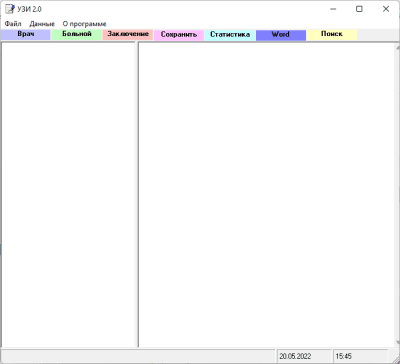Viewport: 400px width, 364px height.
Task: Open the О программе menu
Action: tap(84, 24)
